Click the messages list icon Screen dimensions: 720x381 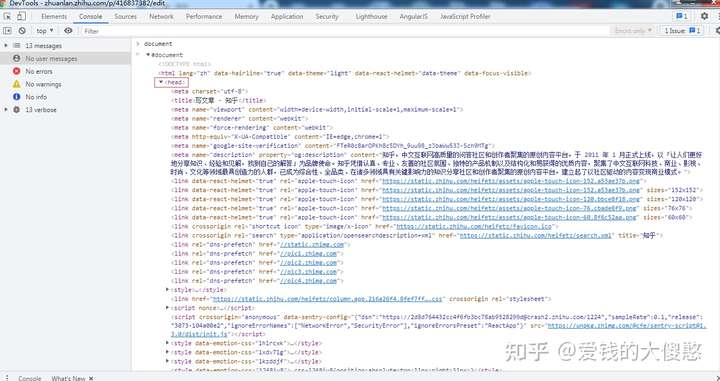(17, 45)
